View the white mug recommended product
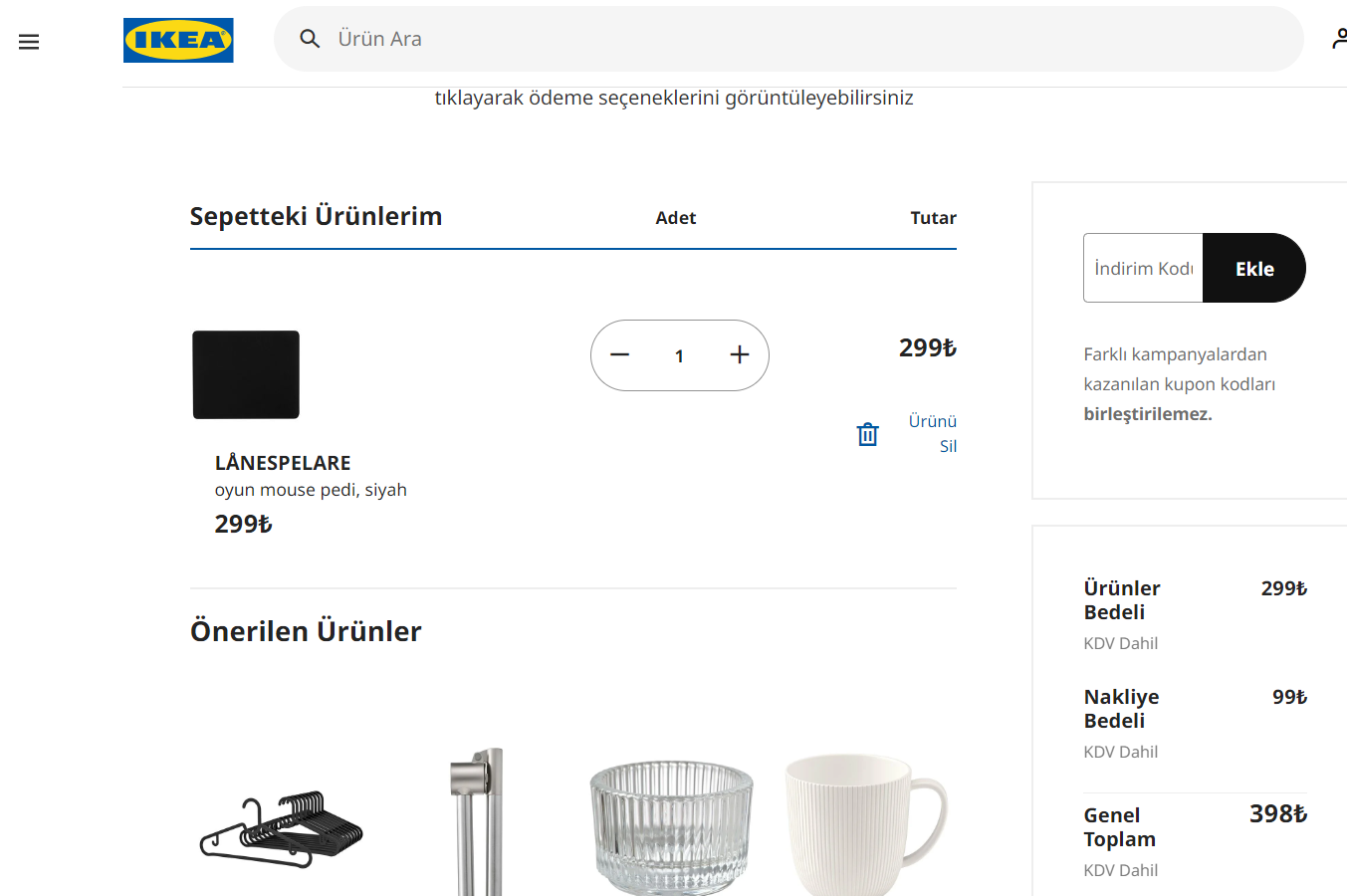 point(865,824)
